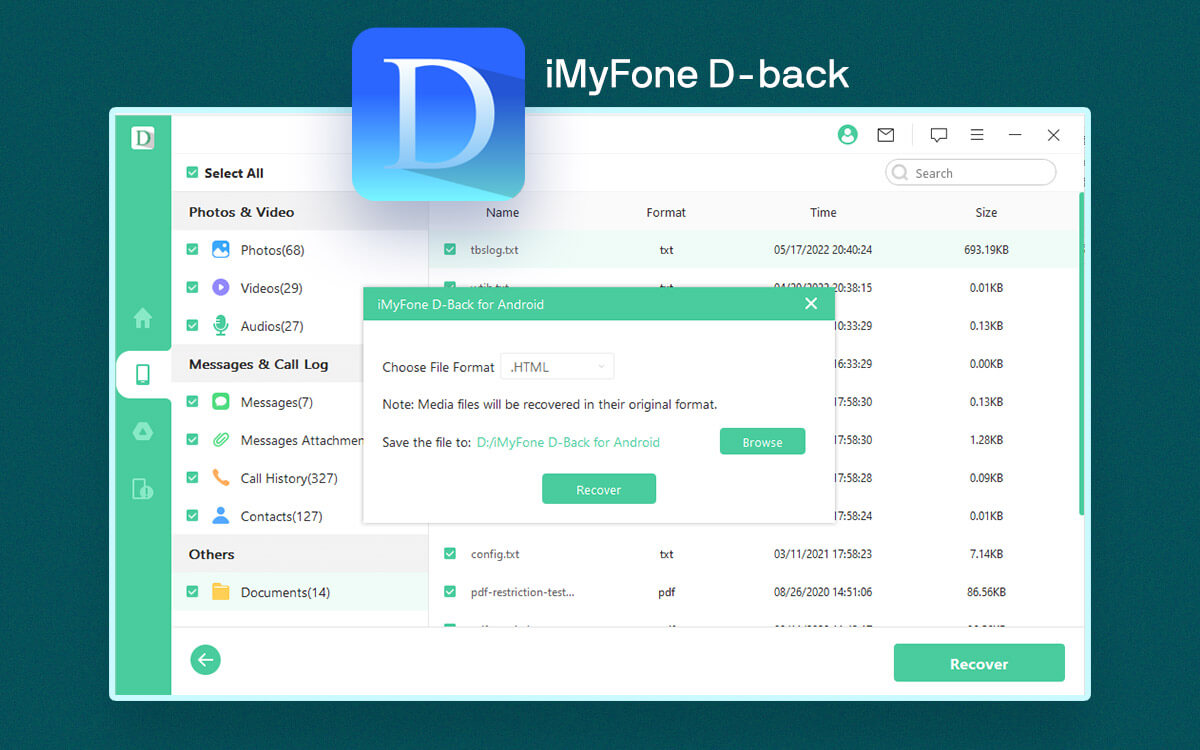Click the Documents folder icon
1200x750 pixels.
(x=221, y=592)
